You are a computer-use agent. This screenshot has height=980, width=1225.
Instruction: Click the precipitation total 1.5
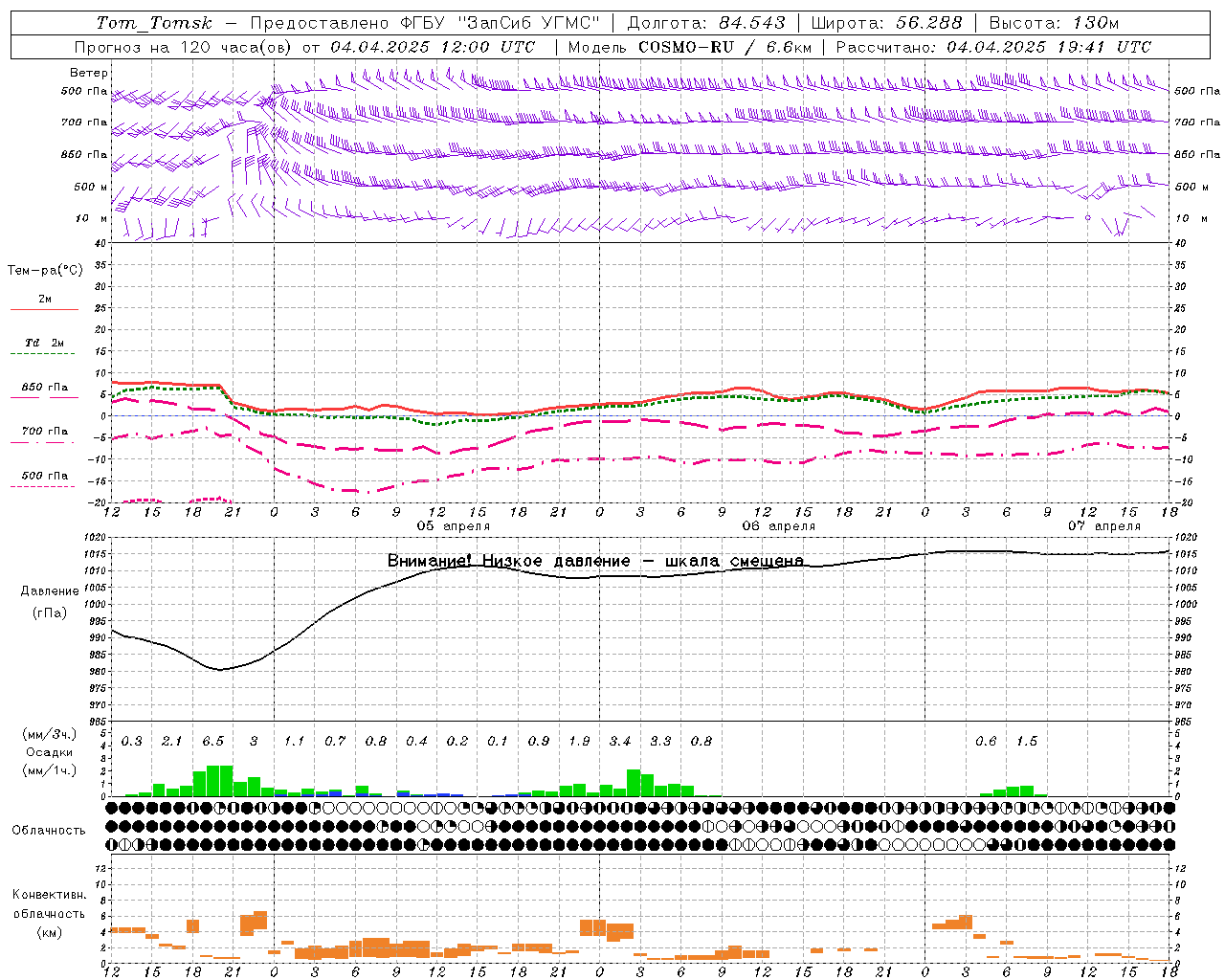point(1027,742)
